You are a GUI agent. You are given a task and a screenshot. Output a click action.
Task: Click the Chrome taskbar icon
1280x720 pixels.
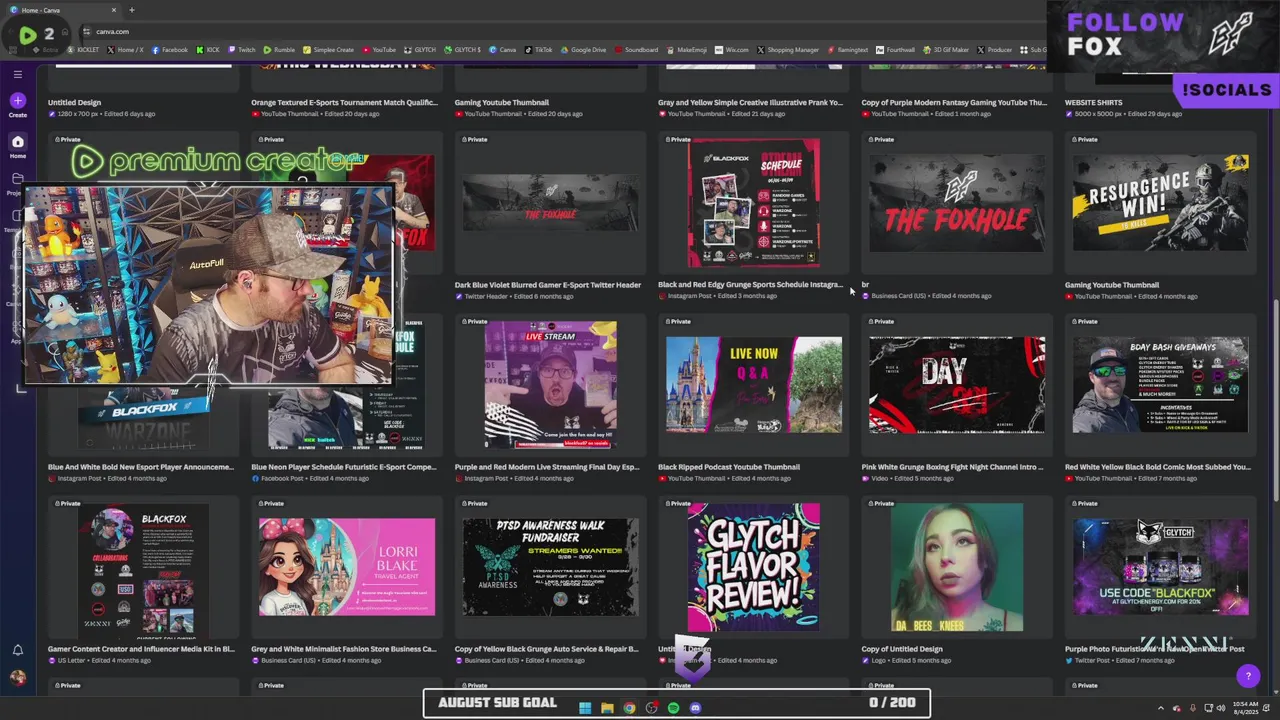pyautogui.click(x=629, y=708)
